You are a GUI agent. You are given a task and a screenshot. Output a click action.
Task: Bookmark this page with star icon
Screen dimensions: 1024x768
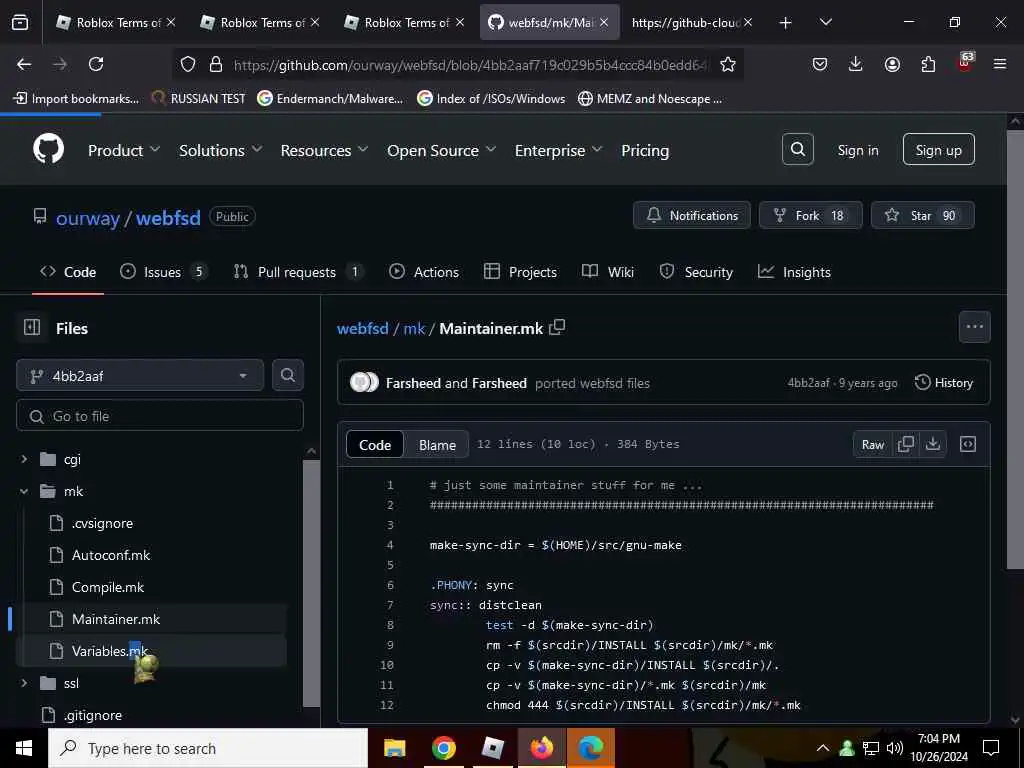728,64
